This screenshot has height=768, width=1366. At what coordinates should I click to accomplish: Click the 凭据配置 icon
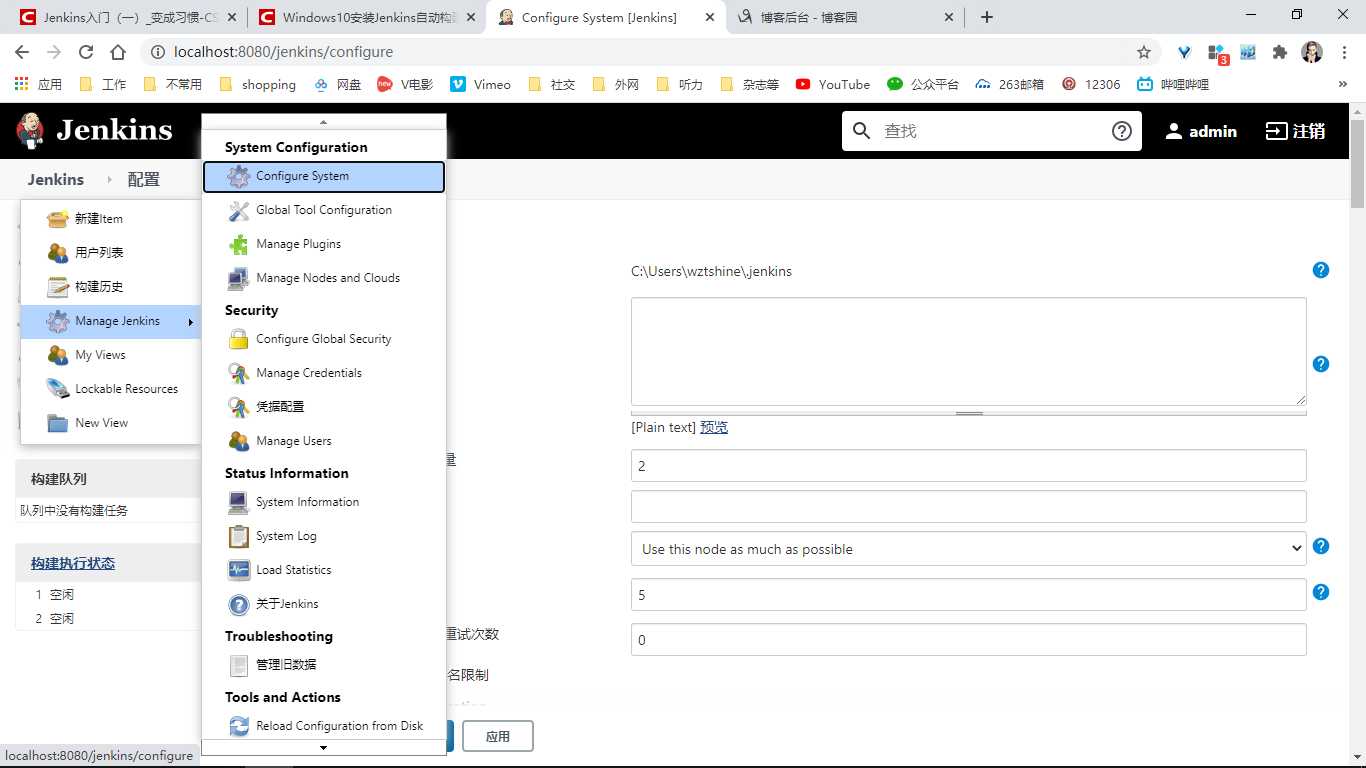click(x=239, y=408)
